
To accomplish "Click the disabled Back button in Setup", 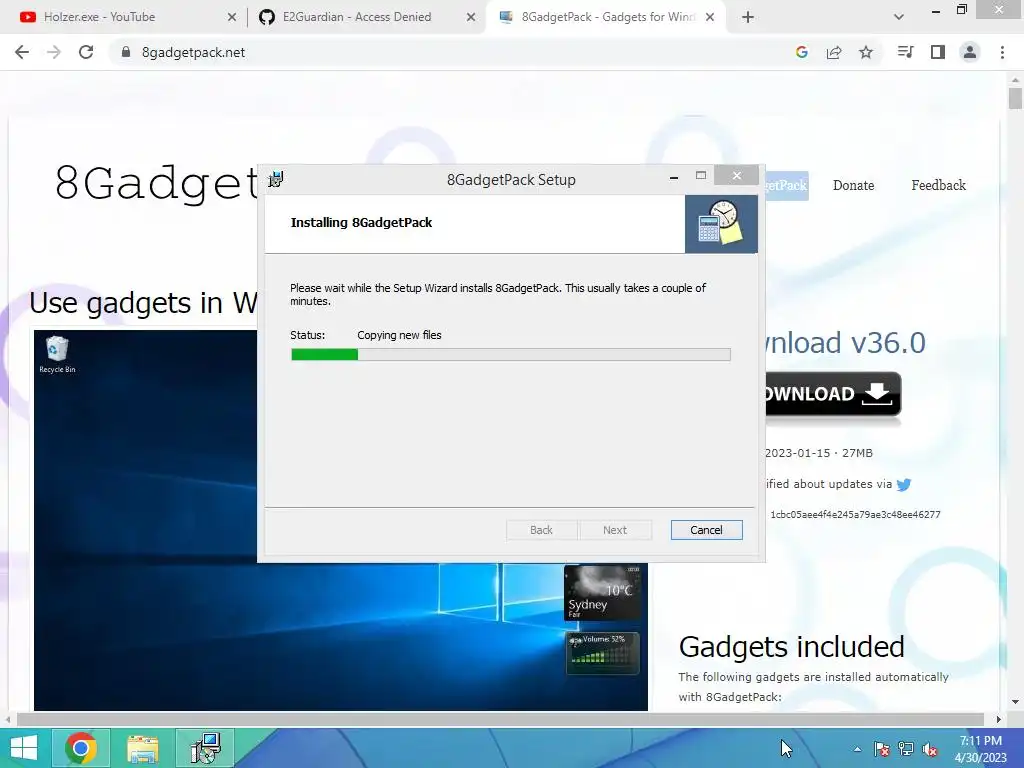I will click(541, 530).
